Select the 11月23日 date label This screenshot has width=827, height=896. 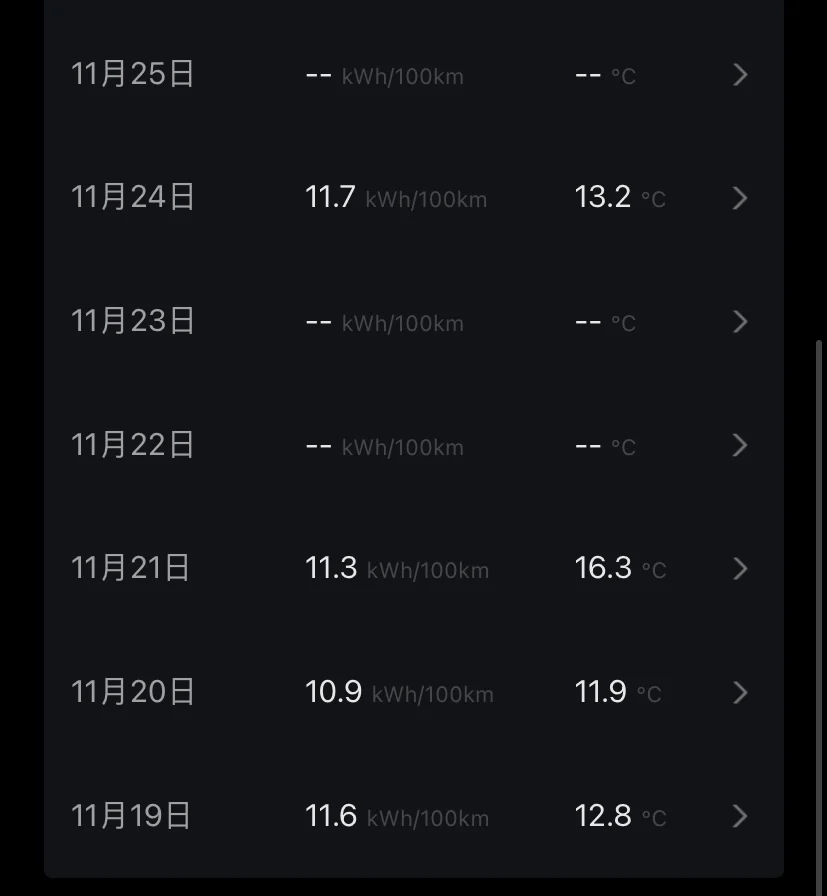tap(133, 320)
